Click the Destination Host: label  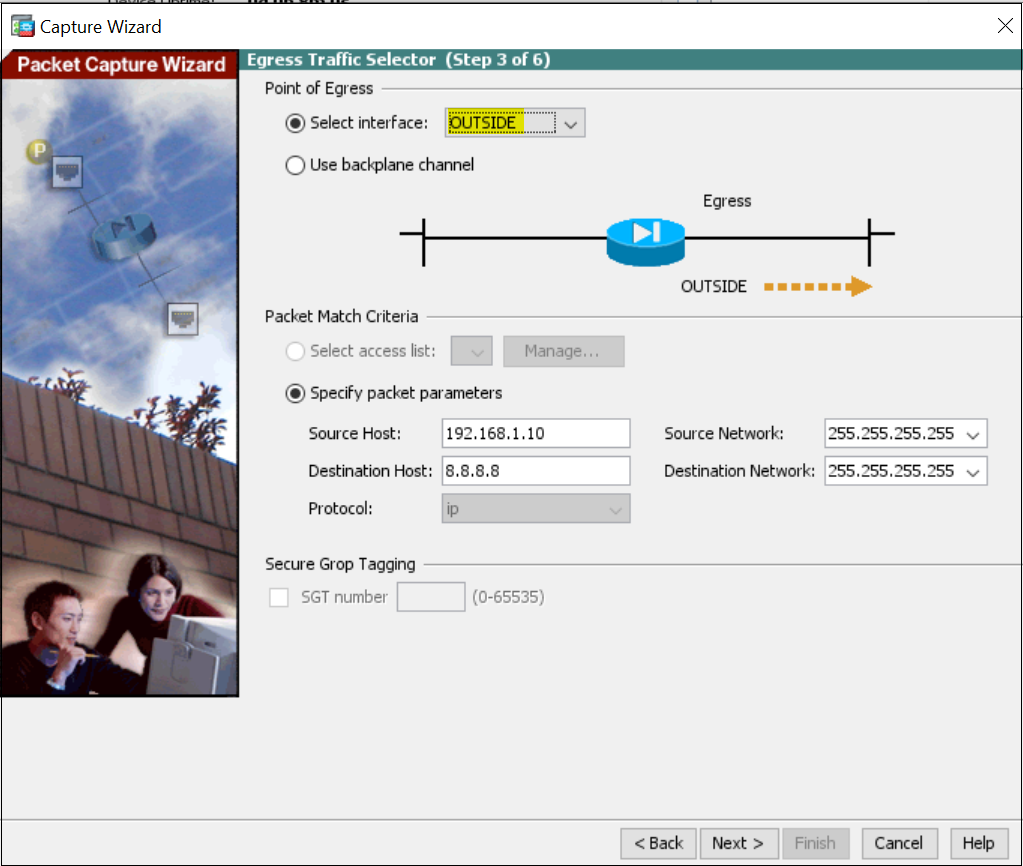371,471
